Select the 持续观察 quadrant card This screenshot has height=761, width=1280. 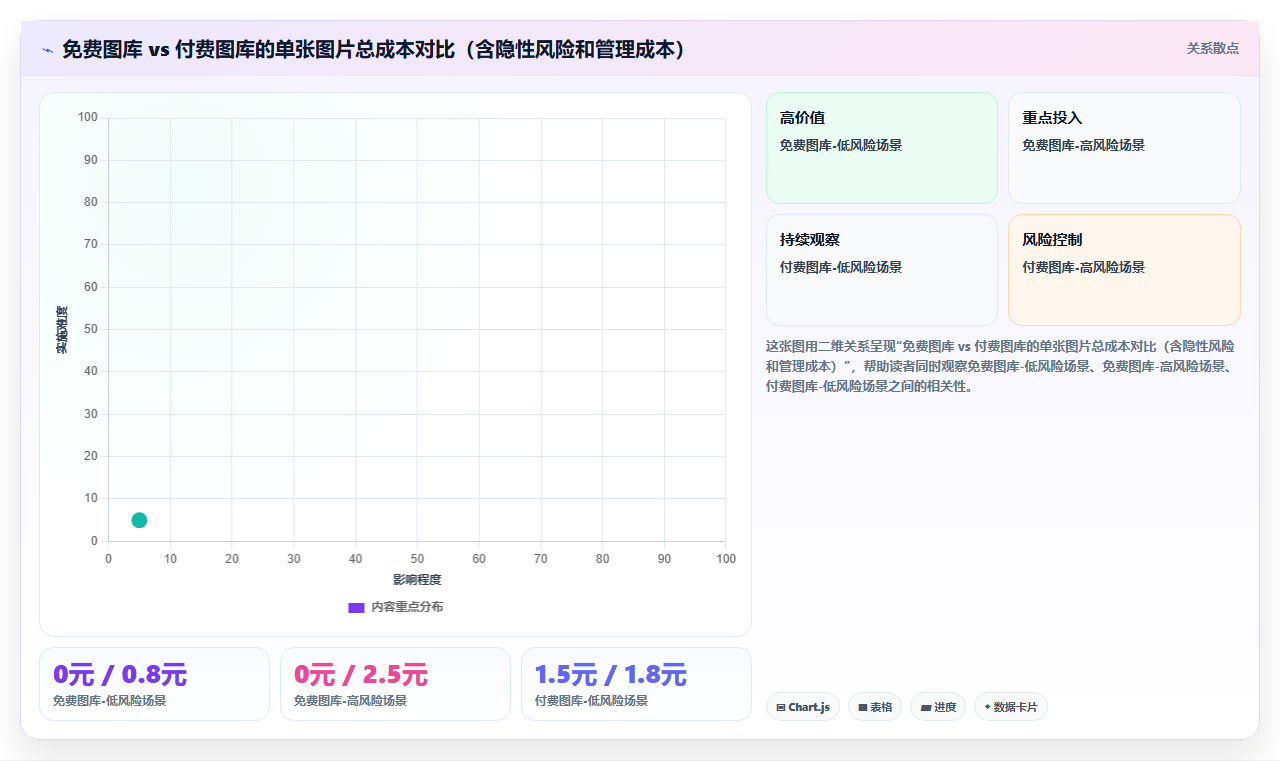point(882,270)
